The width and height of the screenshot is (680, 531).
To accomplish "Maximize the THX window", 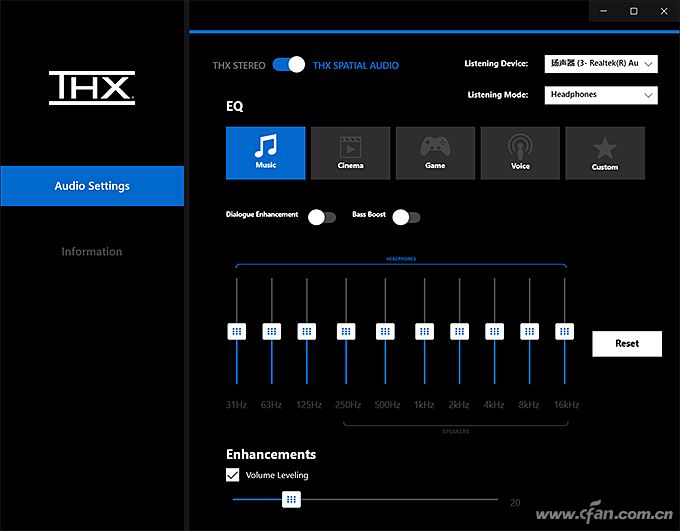I will 634,11.
